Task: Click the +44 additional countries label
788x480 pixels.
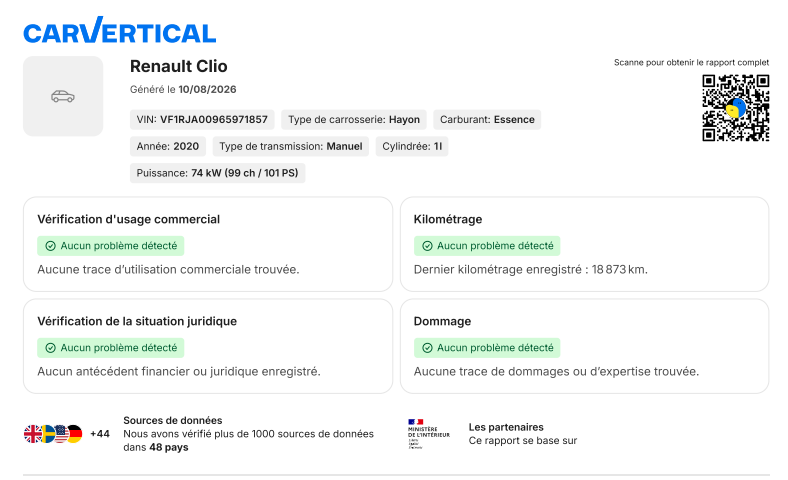Action: click(x=100, y=434)
